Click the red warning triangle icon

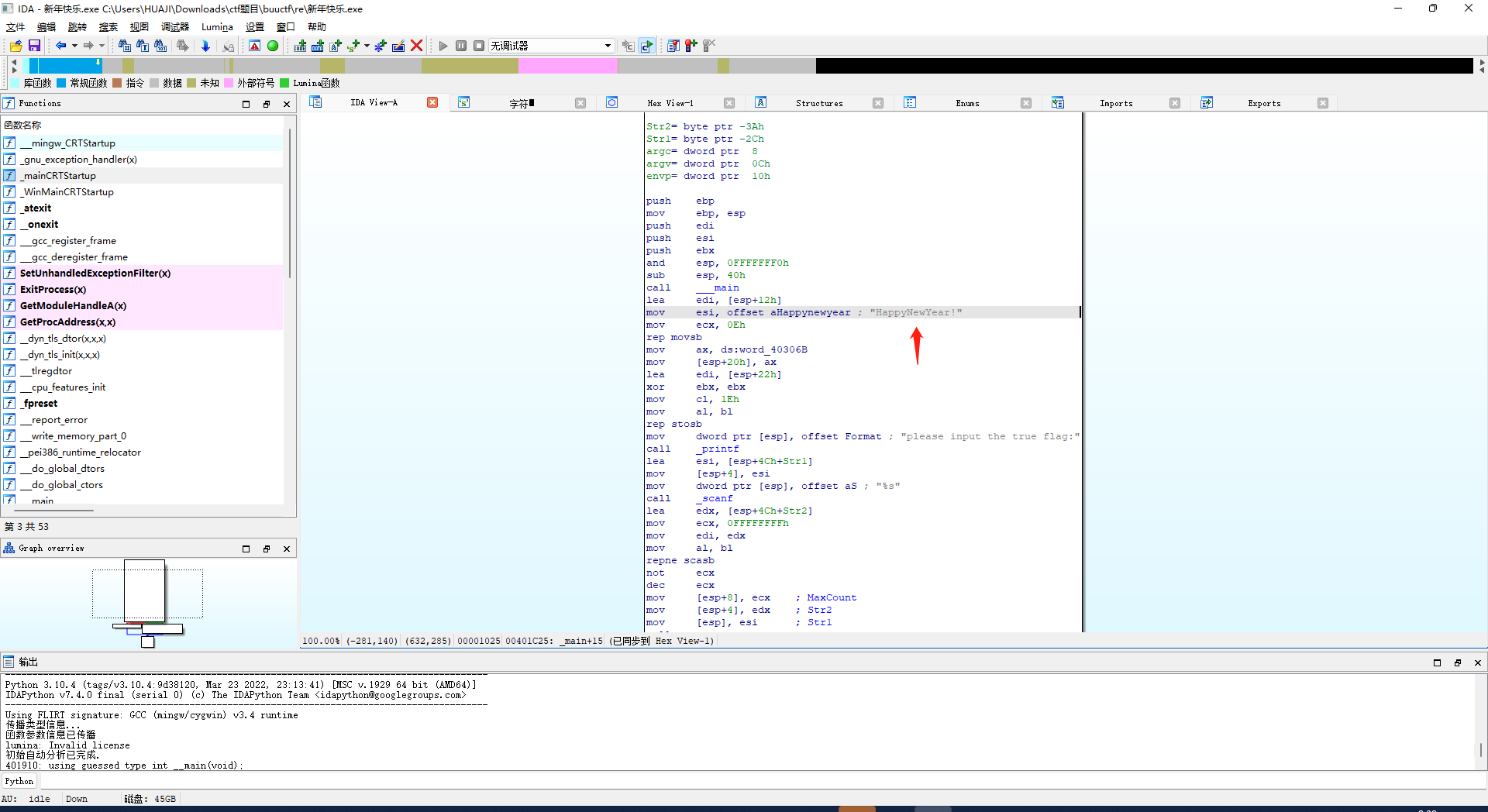point(254,46)
